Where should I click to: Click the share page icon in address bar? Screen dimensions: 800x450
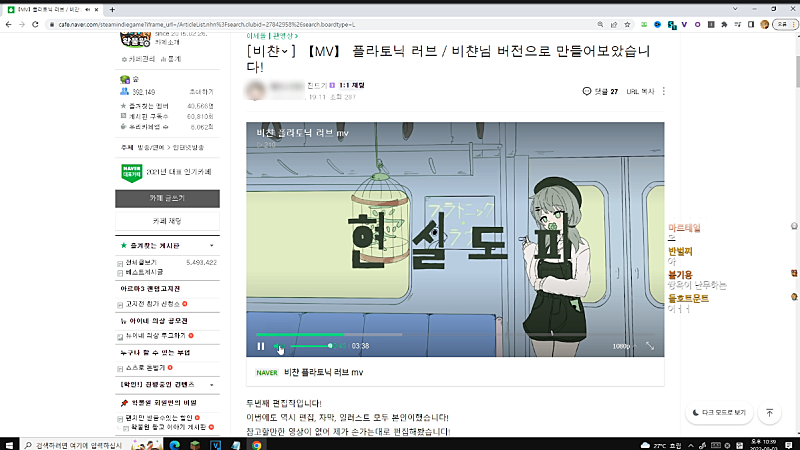[614, 24]
